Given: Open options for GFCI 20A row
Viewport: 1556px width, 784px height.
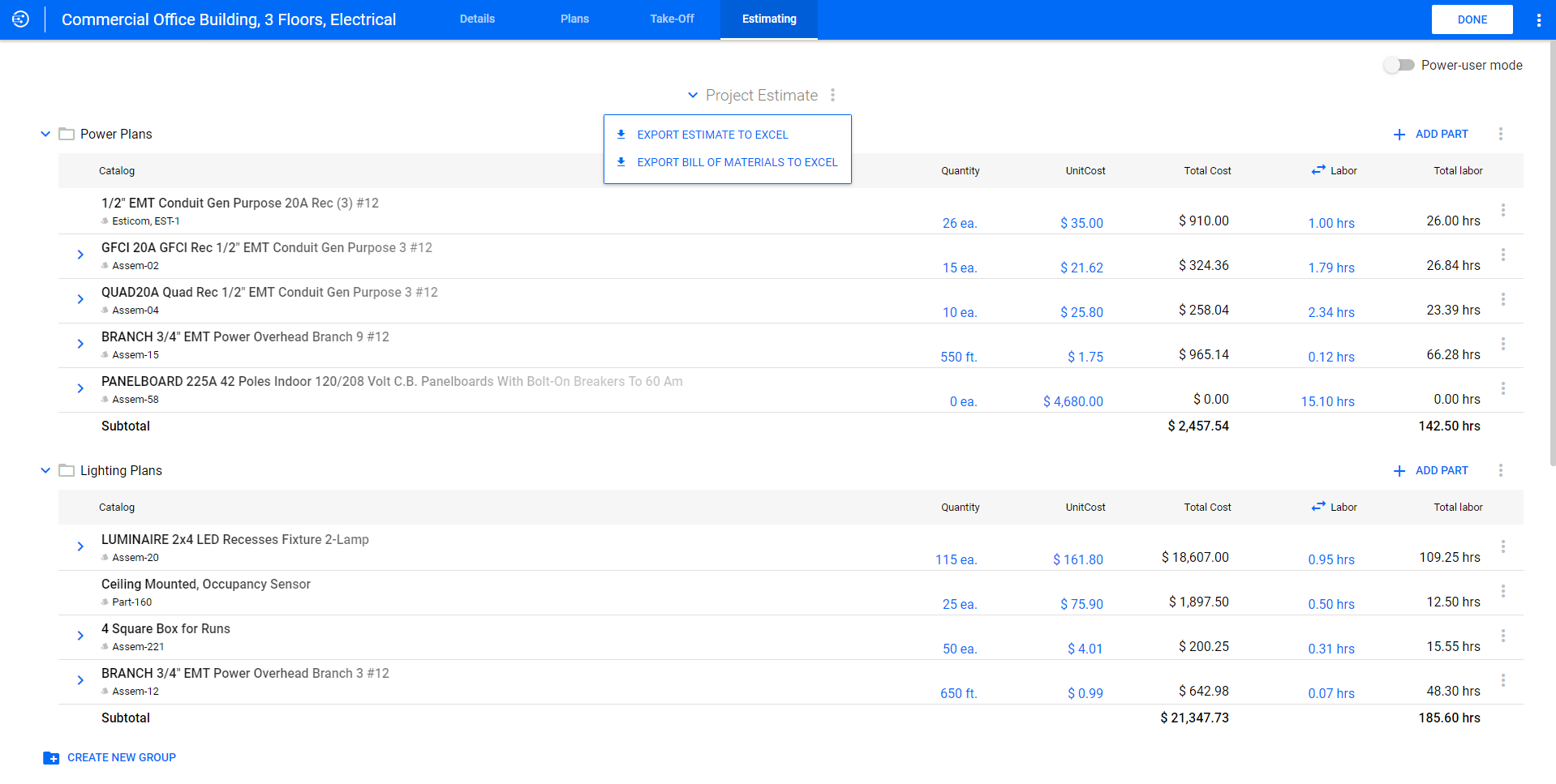Looking at the screenshot, I should [x=1503, y=255].
